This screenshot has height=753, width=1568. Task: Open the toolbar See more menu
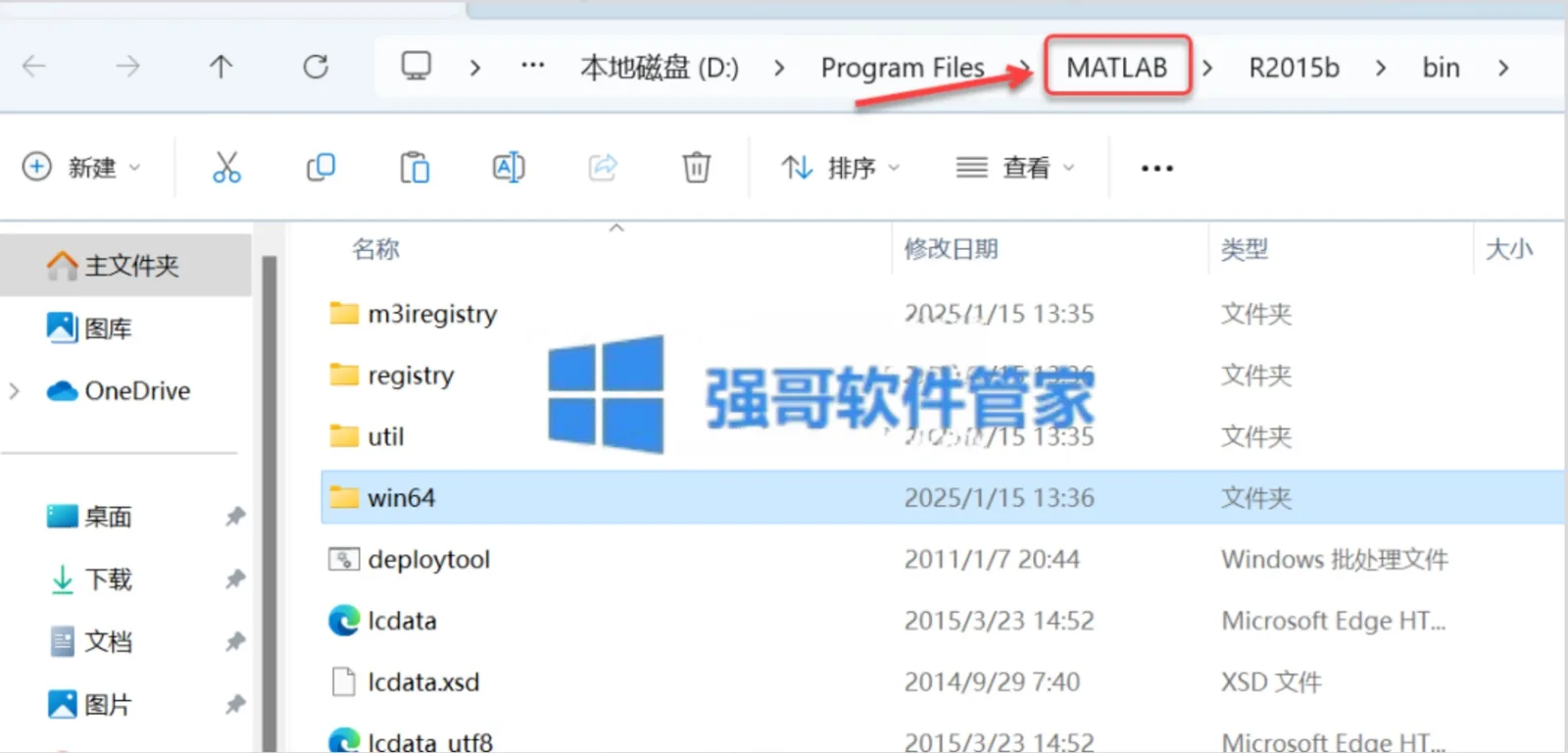click(x=1157, y=169)
